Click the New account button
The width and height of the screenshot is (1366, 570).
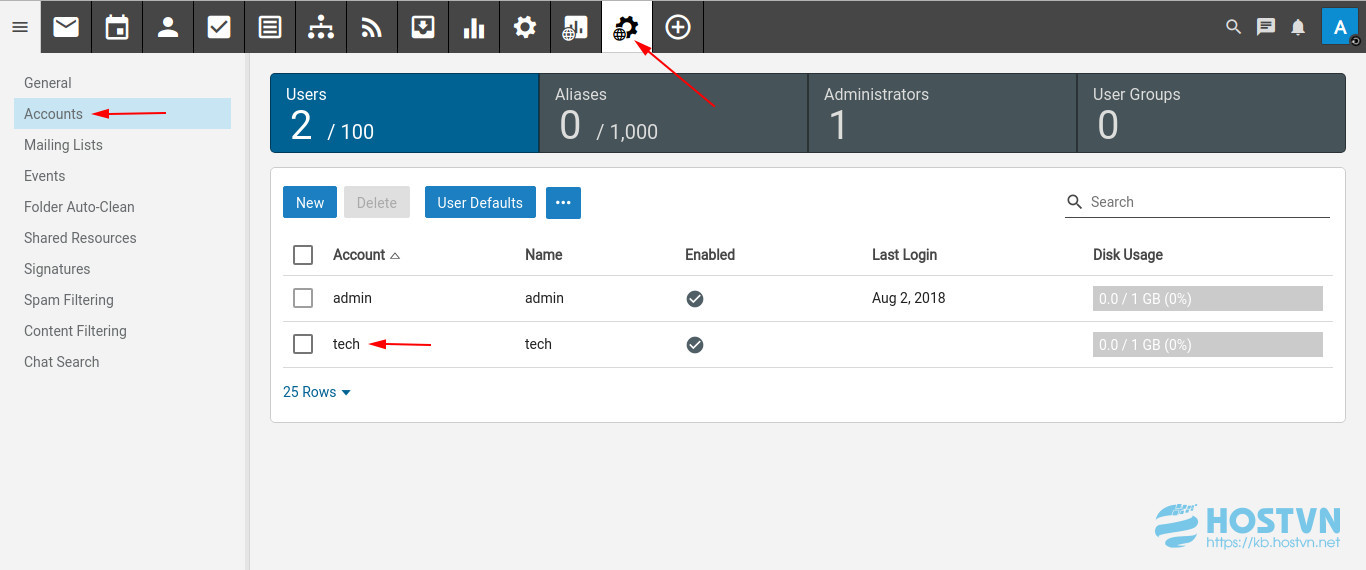click(x=310, y=202)
